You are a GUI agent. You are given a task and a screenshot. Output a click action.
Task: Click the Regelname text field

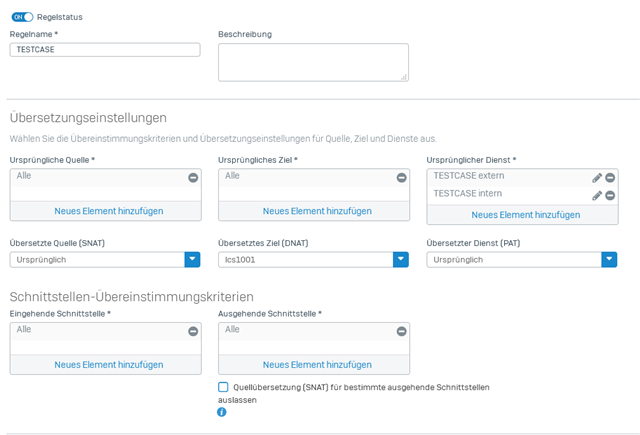pyautogui.click(x=105, y=50)
